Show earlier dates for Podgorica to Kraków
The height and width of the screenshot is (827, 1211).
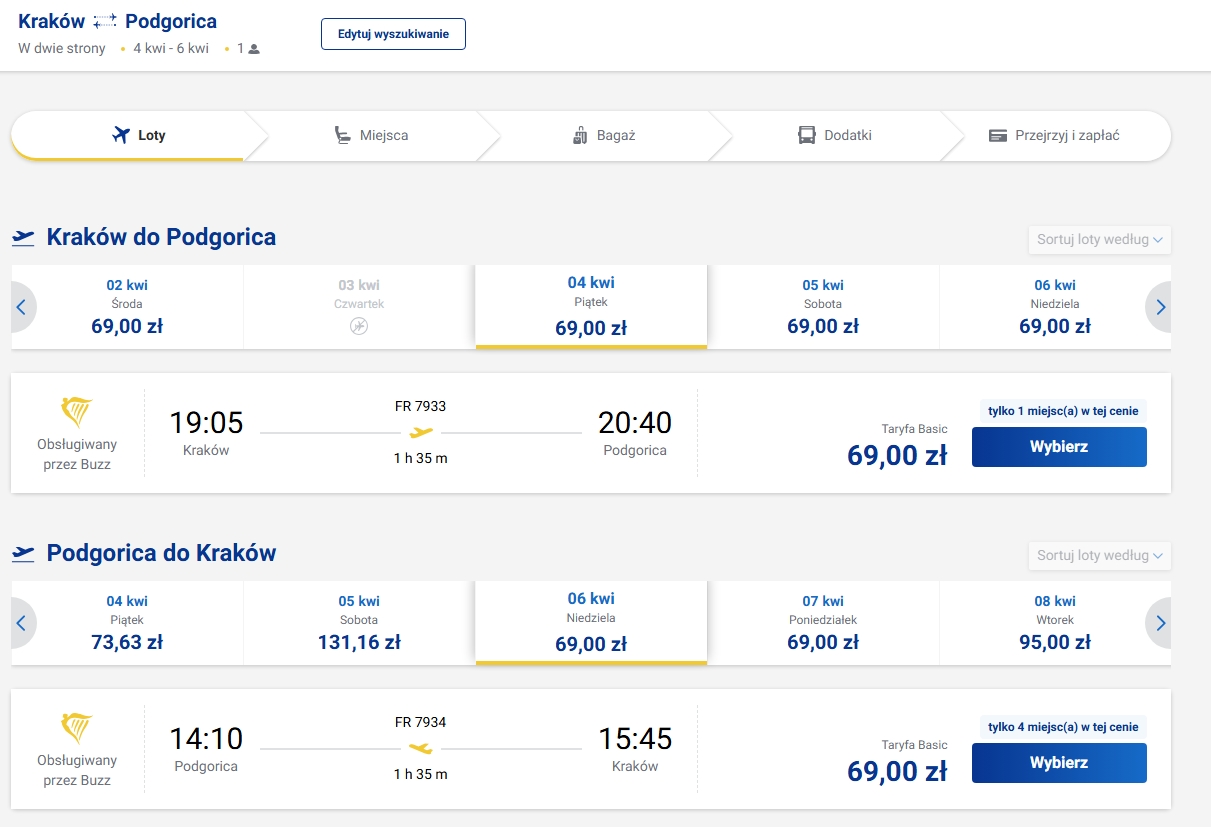pos(21,623)
